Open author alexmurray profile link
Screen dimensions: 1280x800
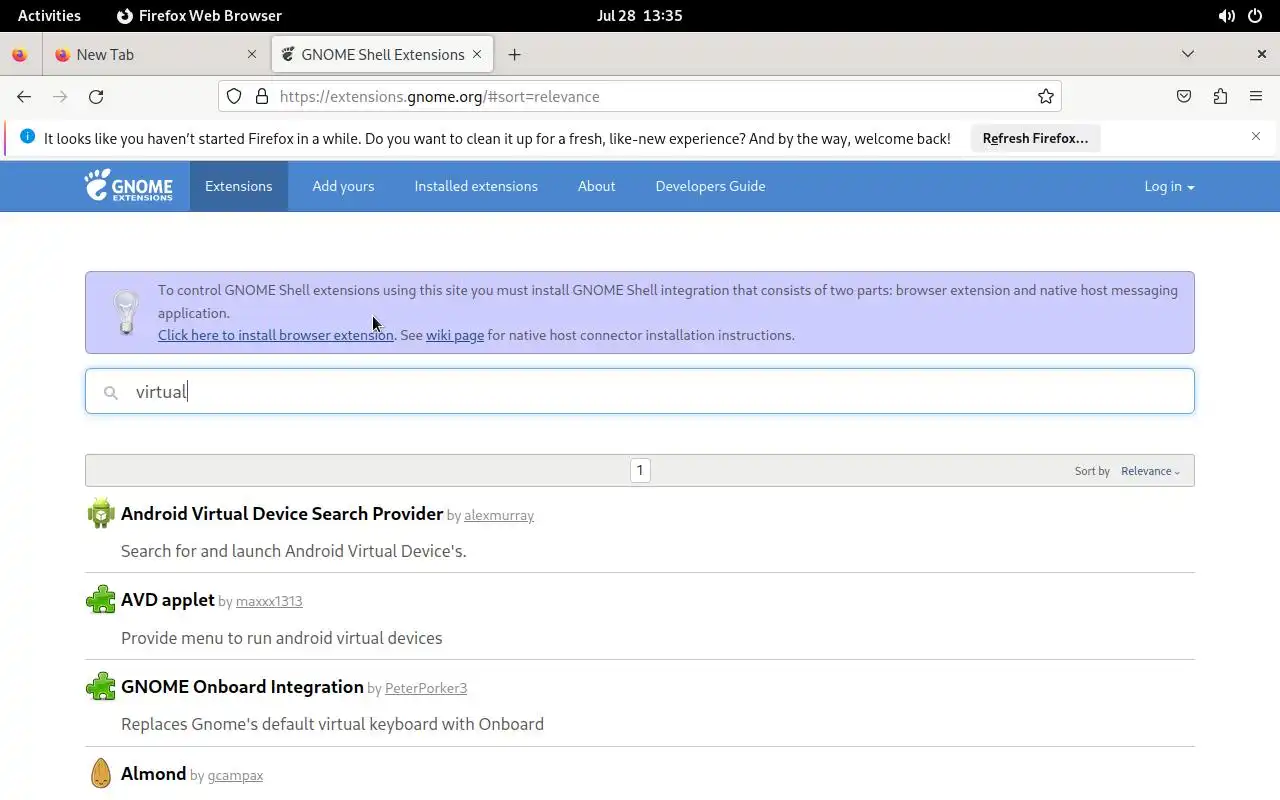tap(499, 515)
